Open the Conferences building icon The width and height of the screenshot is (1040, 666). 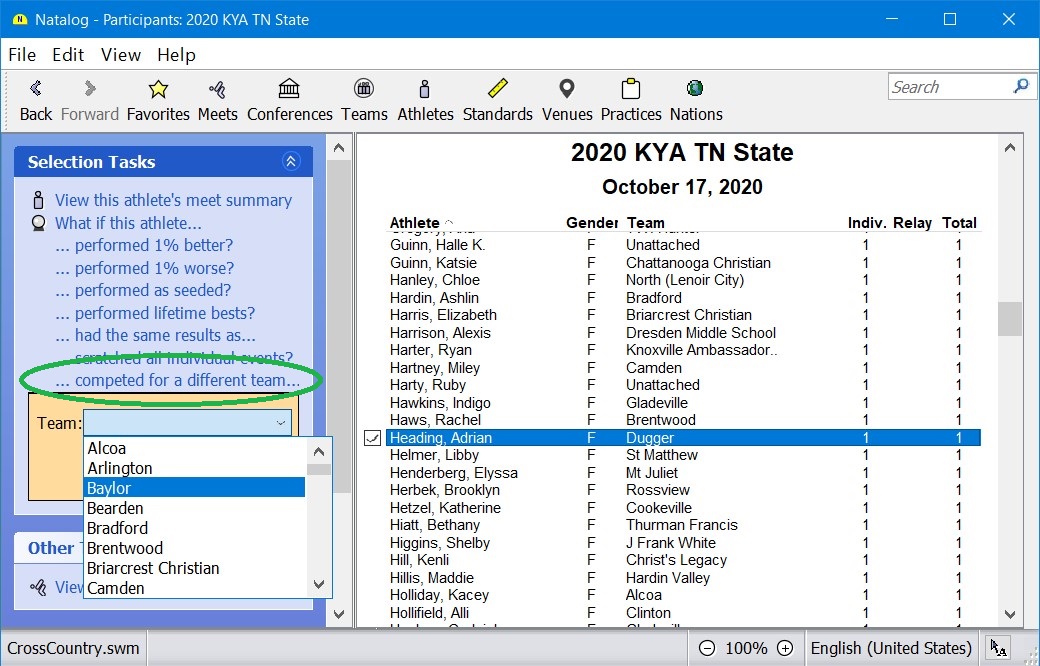289,90
